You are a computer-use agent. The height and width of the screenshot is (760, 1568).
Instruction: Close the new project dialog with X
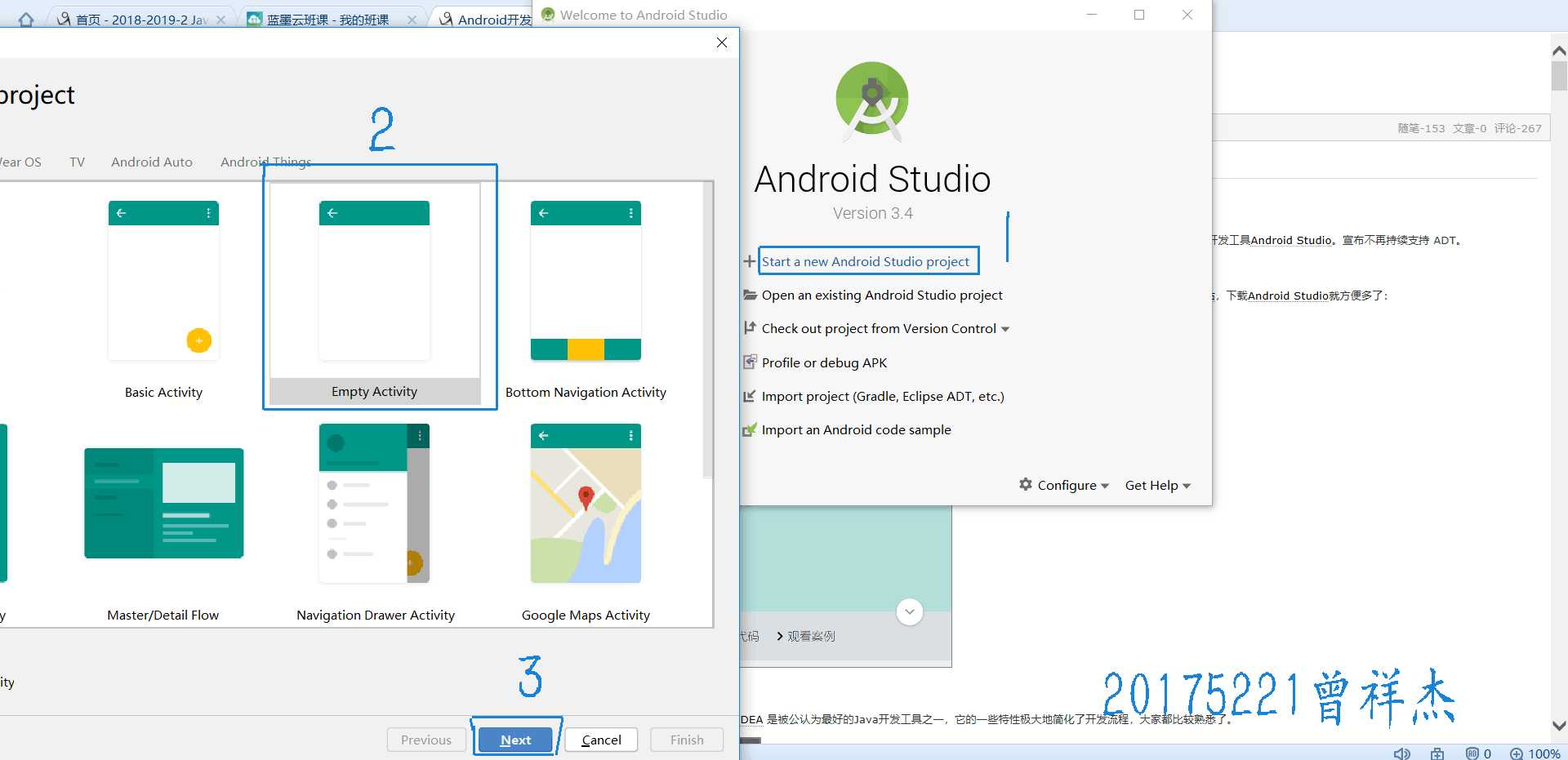click(722, 42)
